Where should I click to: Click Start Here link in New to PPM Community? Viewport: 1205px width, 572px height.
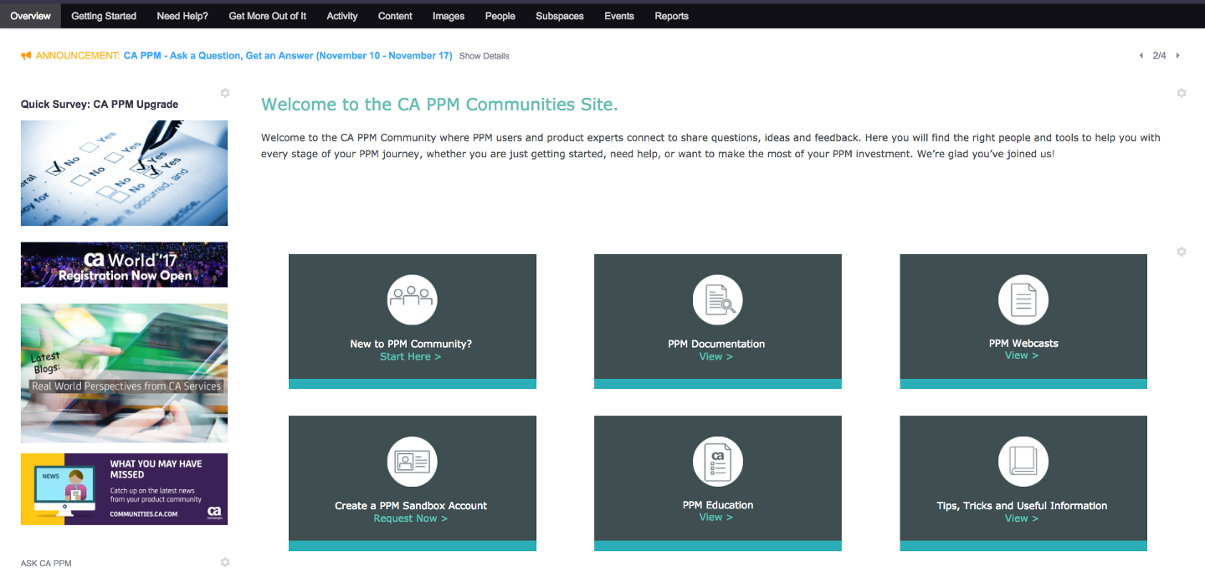[410, 356]
